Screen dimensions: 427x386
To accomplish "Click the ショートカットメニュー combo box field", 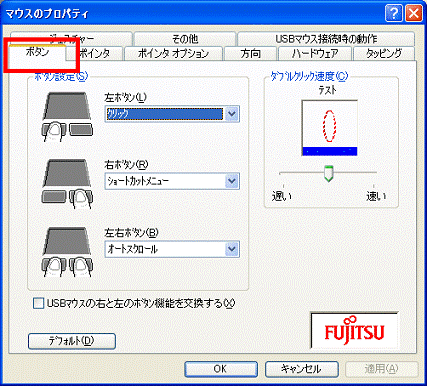I will [x=172, y=181].
